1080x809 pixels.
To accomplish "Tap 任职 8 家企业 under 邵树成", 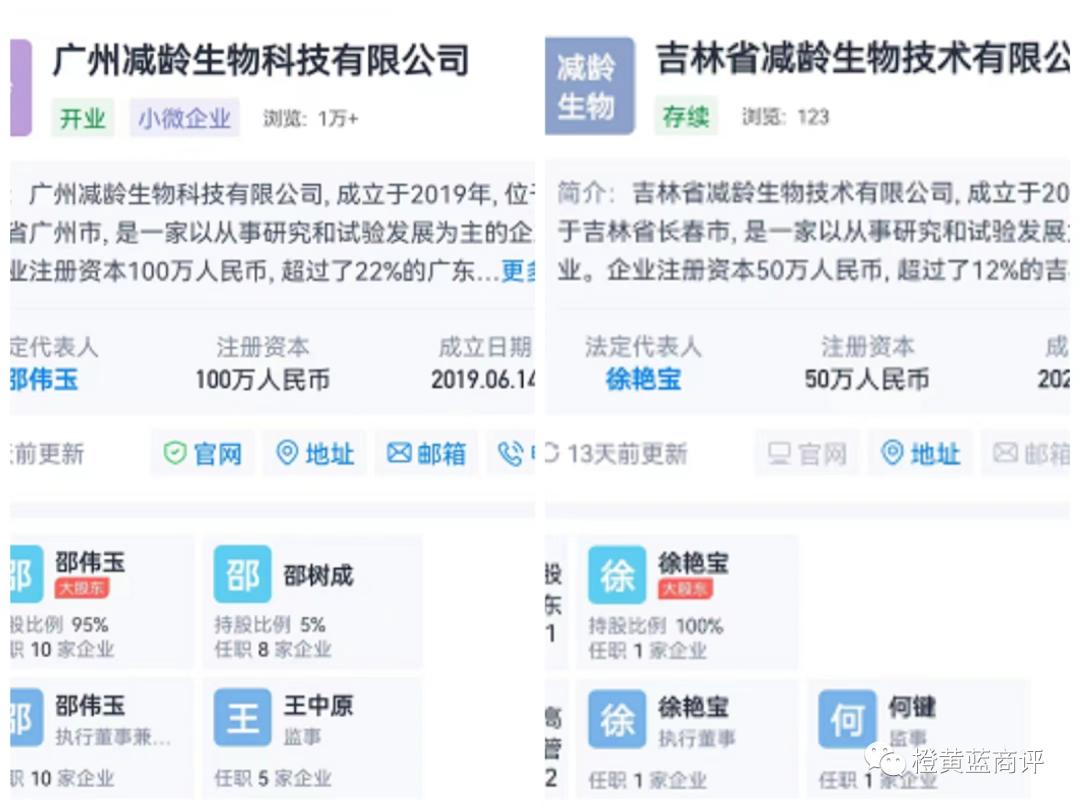I will coord(273,649).
